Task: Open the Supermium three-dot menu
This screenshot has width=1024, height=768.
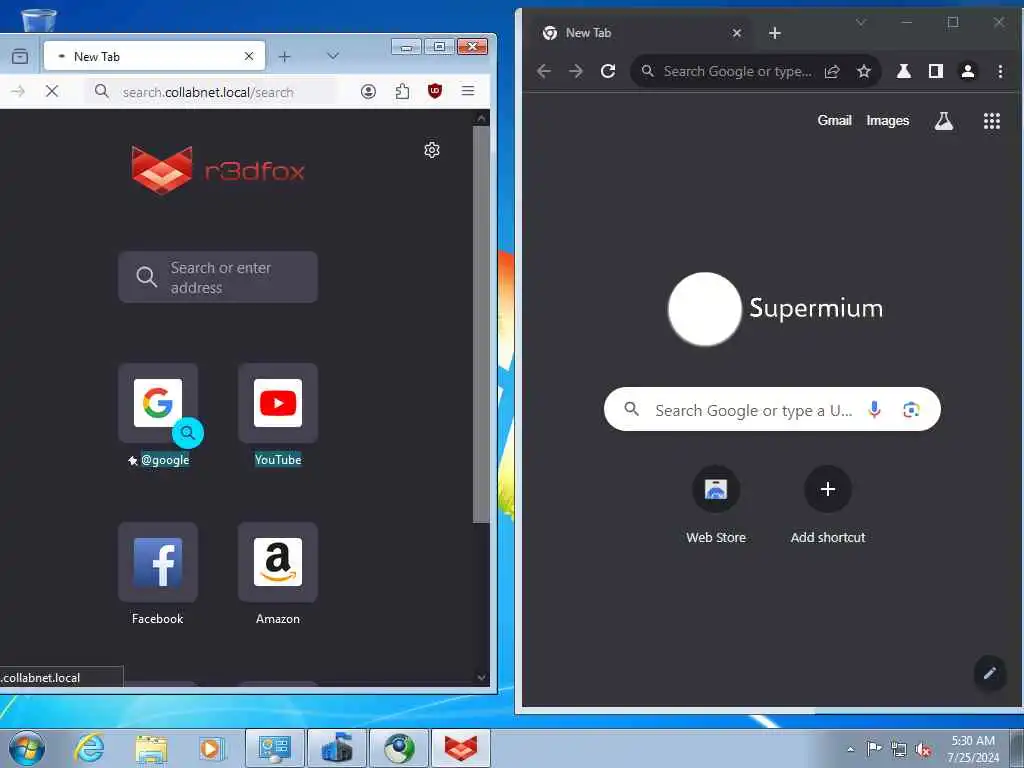Action: click(1000, 71)
